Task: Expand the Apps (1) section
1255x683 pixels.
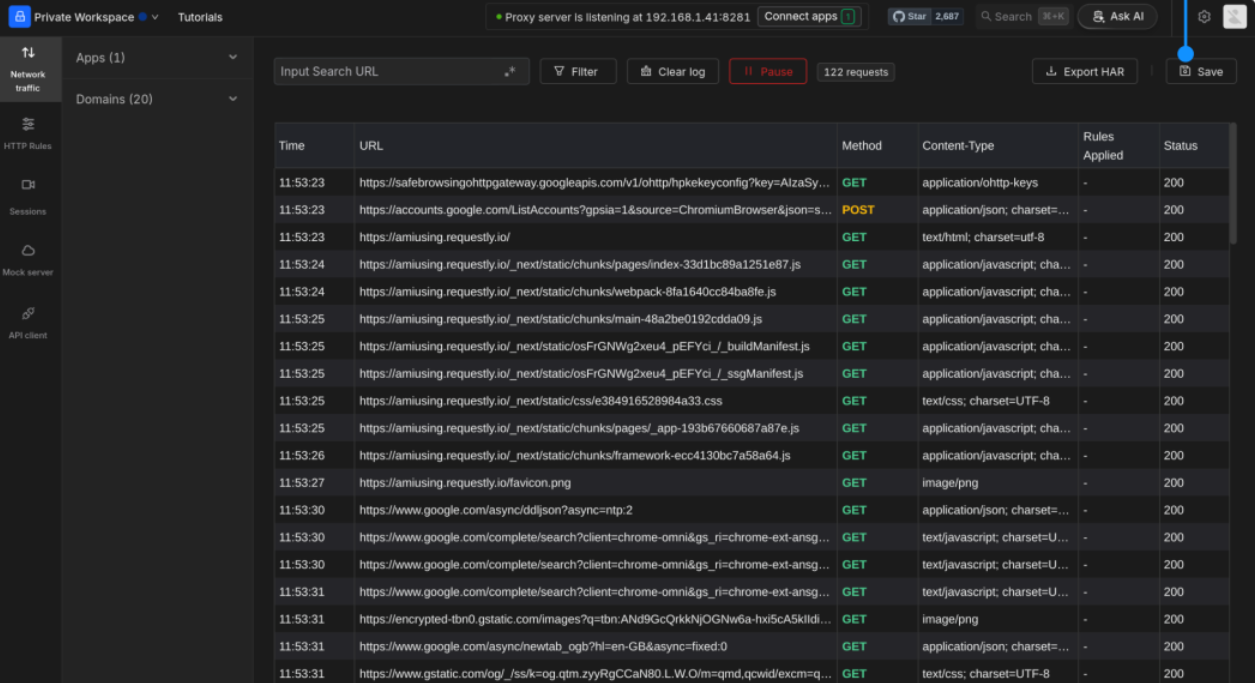Action: (157, 58)
